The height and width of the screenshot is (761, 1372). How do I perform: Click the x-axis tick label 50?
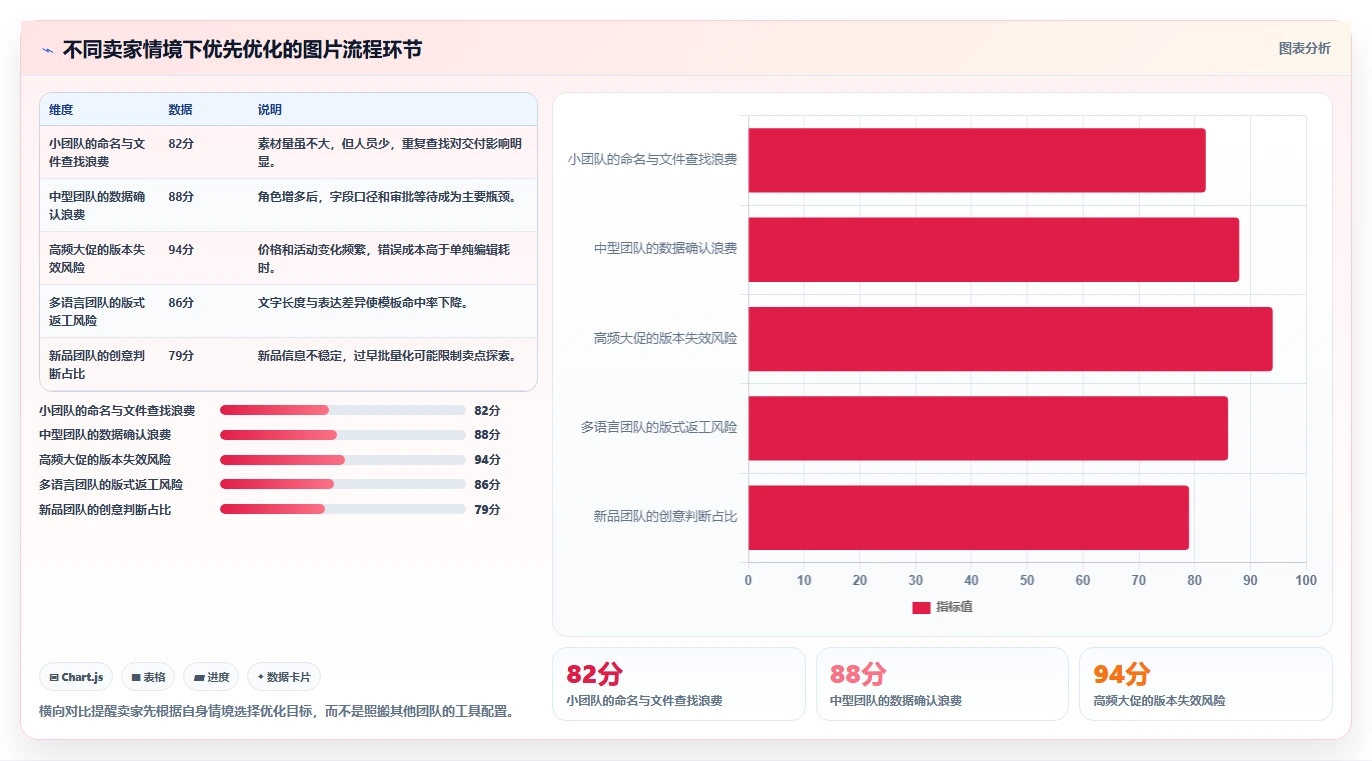pos(1027,581)
